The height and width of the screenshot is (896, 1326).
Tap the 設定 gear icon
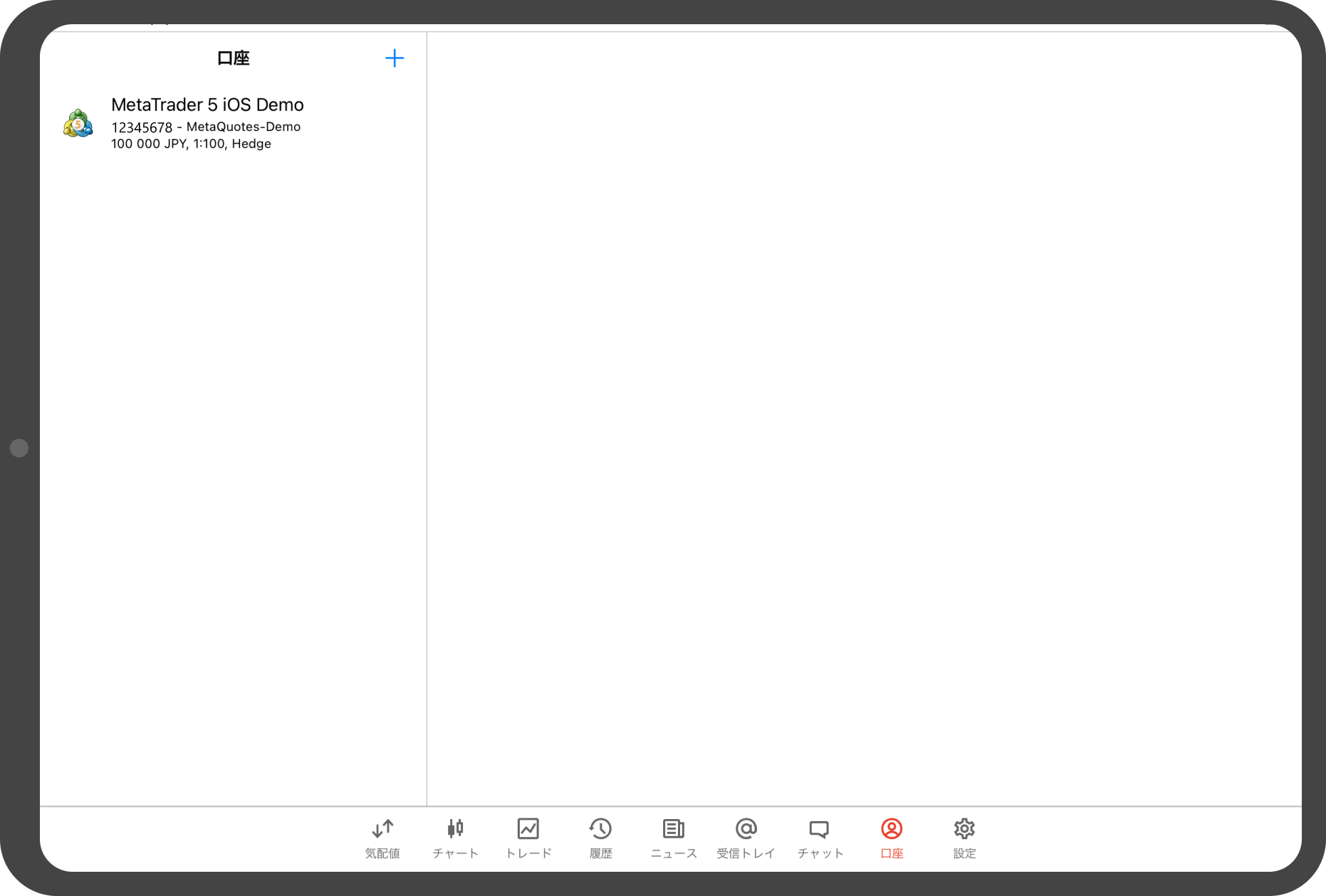coord(964,828)
